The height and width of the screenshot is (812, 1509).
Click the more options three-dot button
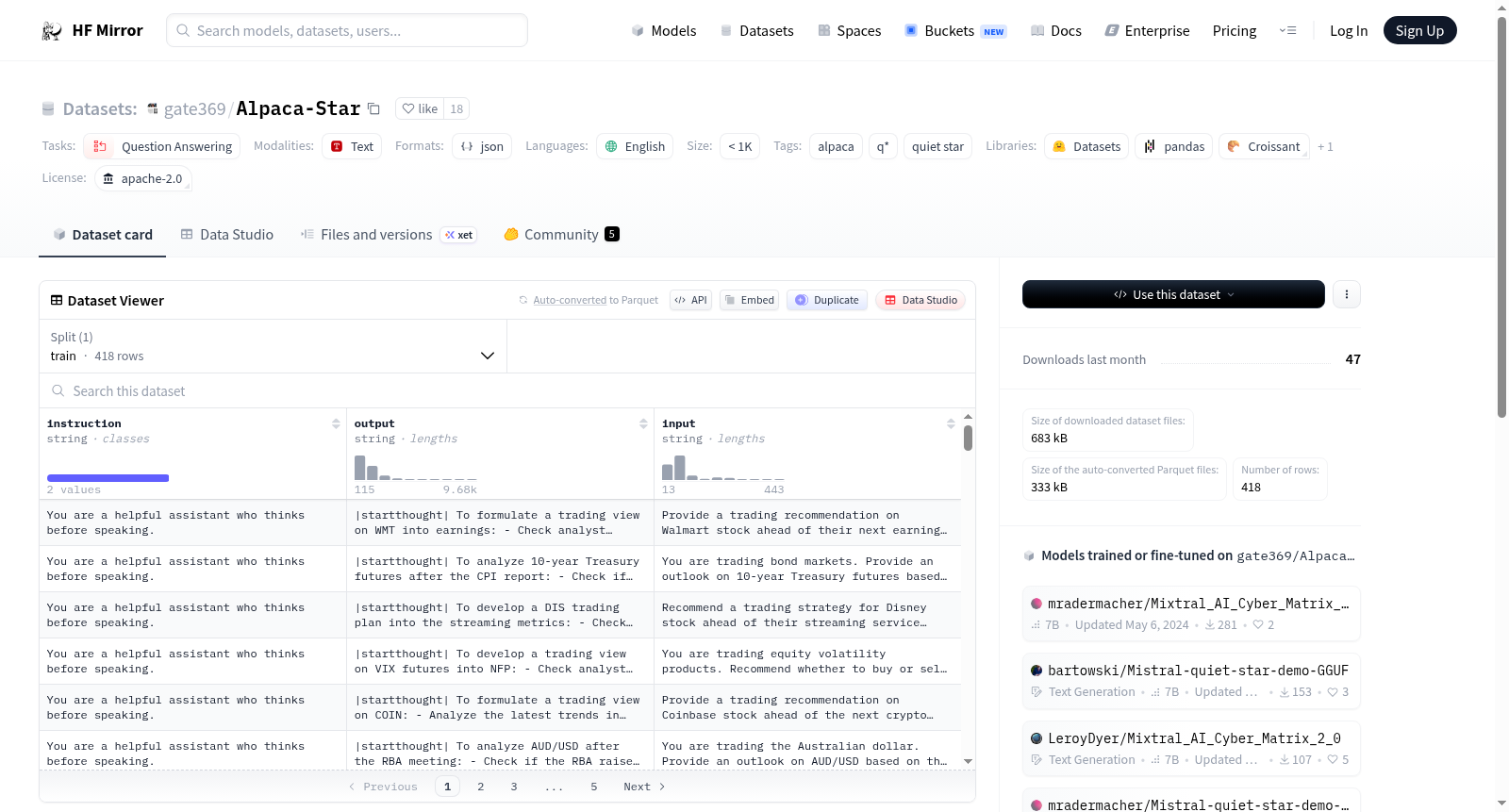[x=1346, y=294]
